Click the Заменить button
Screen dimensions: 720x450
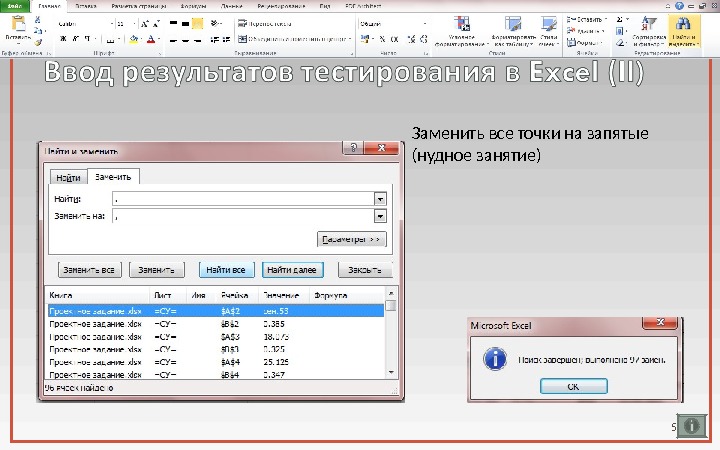(x=156, y=270)
